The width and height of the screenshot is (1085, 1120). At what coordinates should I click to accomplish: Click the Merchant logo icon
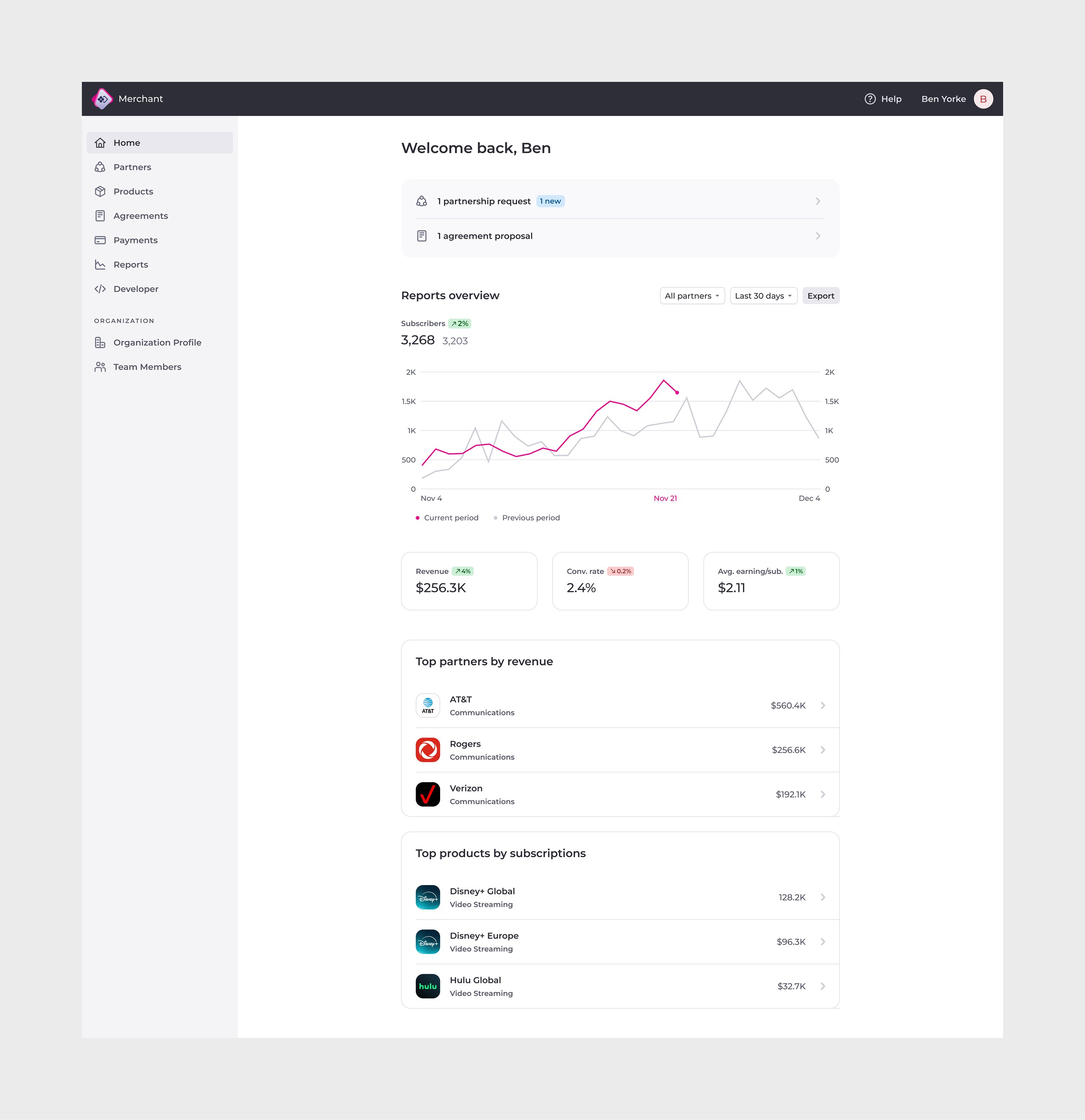click(102, 99)
